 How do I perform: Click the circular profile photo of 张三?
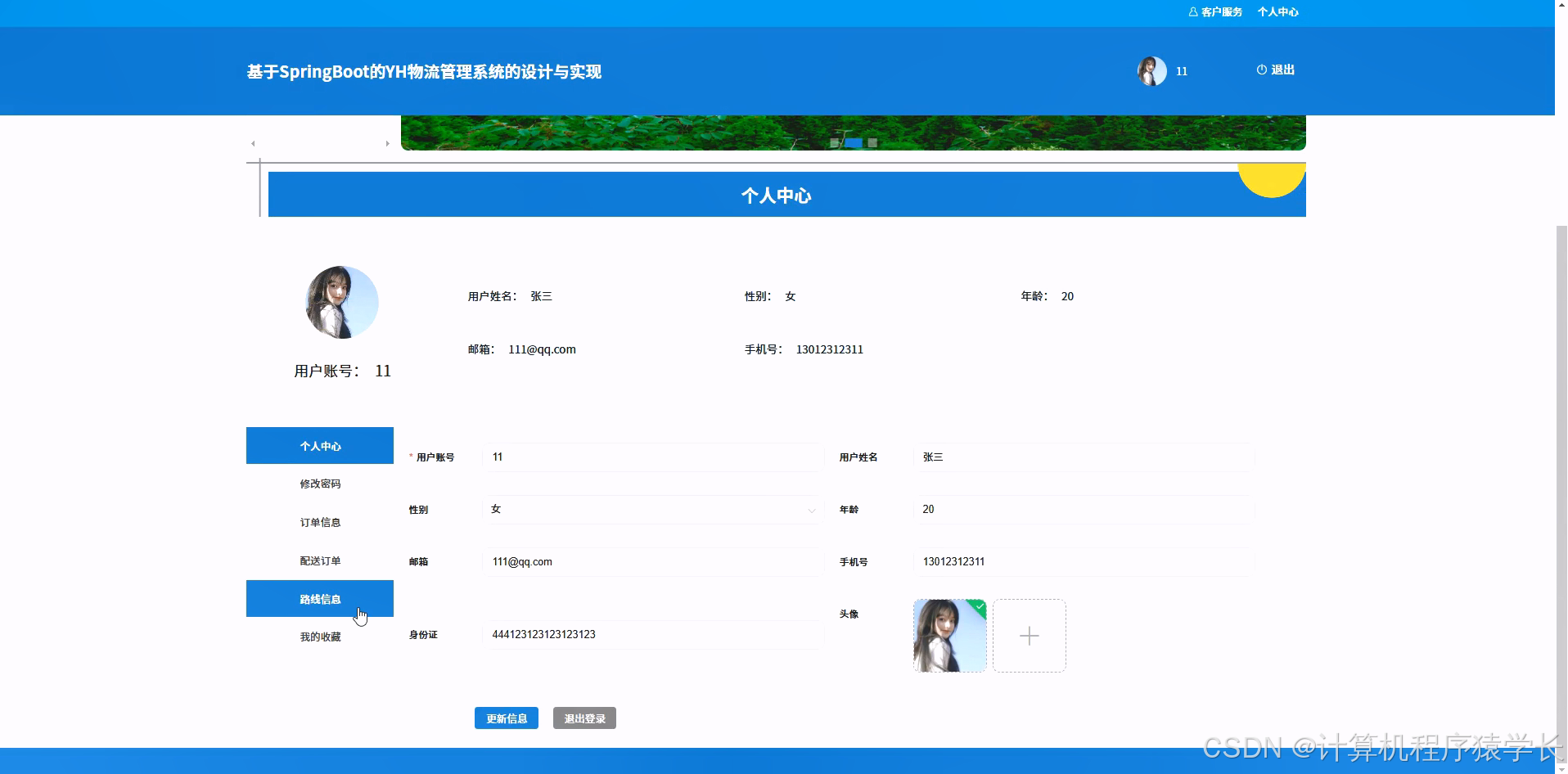point(341,302)
